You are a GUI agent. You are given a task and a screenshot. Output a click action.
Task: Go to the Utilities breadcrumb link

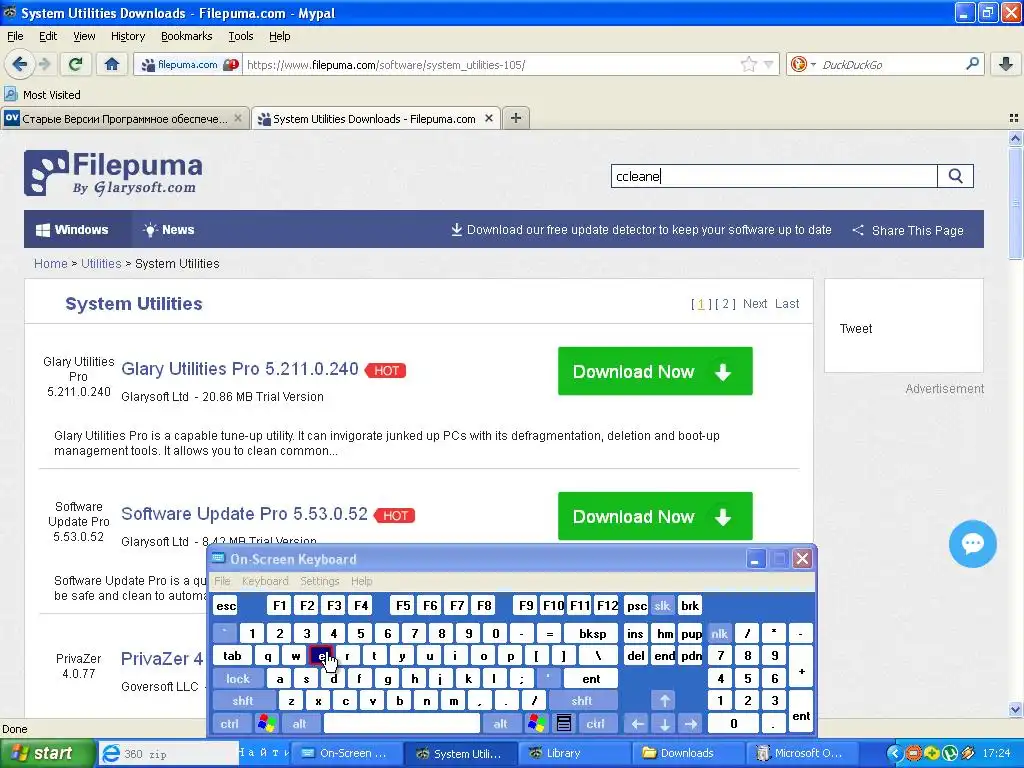[101, 263]
